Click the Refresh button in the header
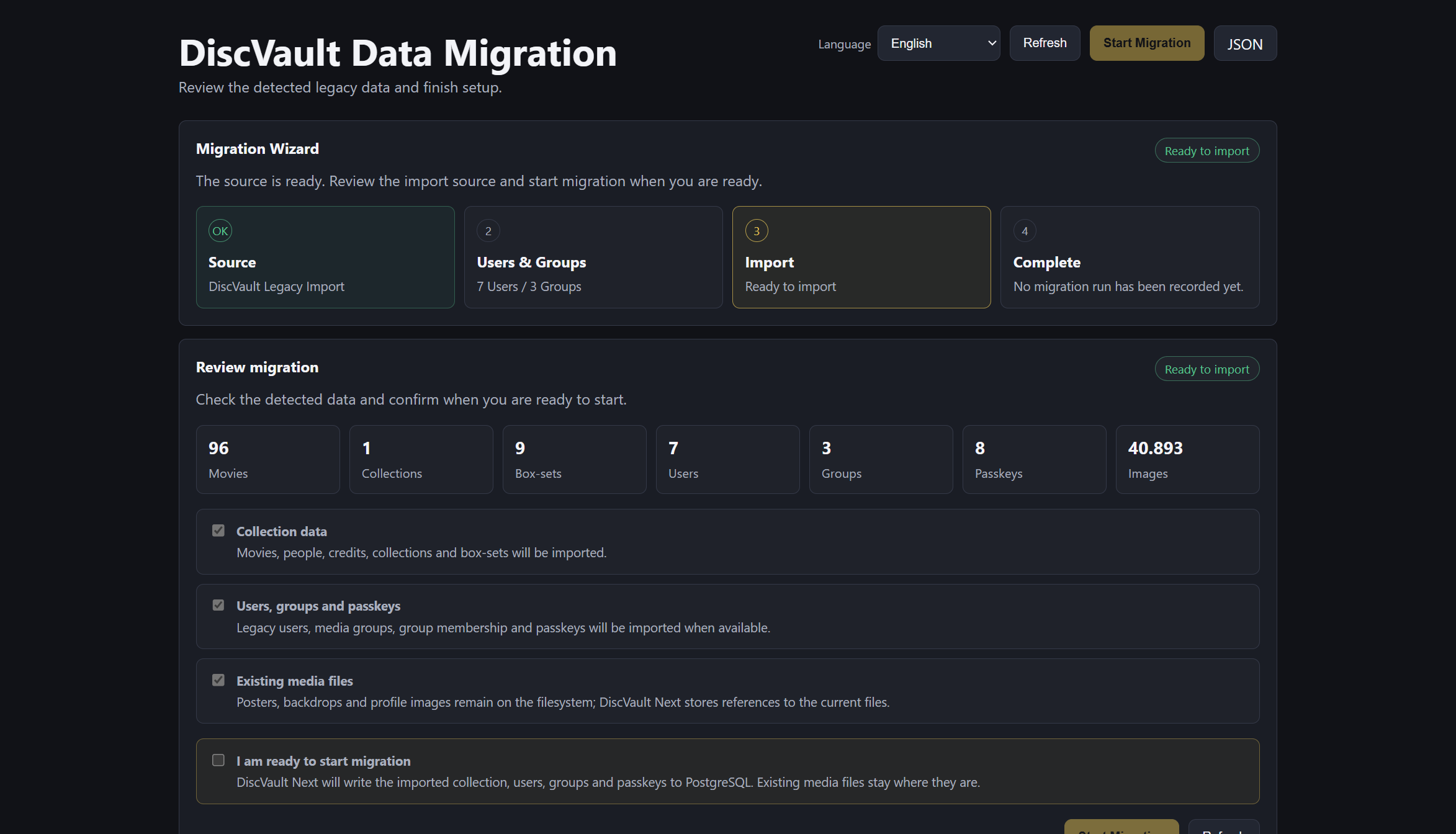This screenshot has height=834, width=1456. (1045, 43)
